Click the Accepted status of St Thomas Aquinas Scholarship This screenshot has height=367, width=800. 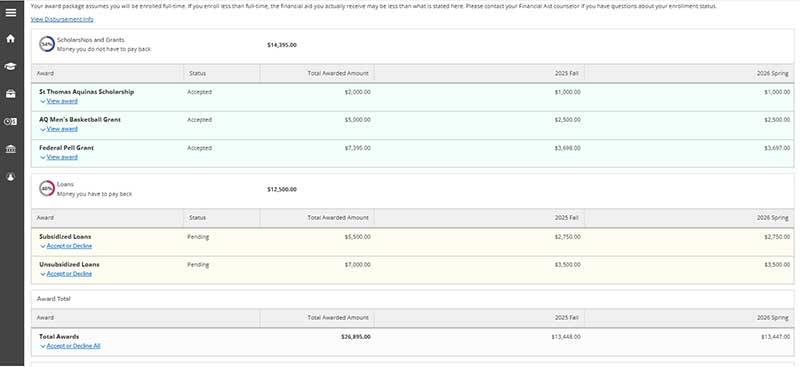[199, 92]
